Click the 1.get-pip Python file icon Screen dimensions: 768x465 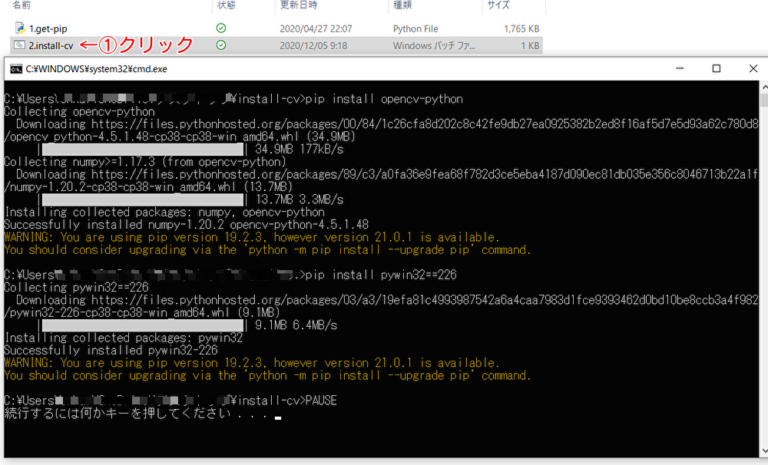click(20, 28)
